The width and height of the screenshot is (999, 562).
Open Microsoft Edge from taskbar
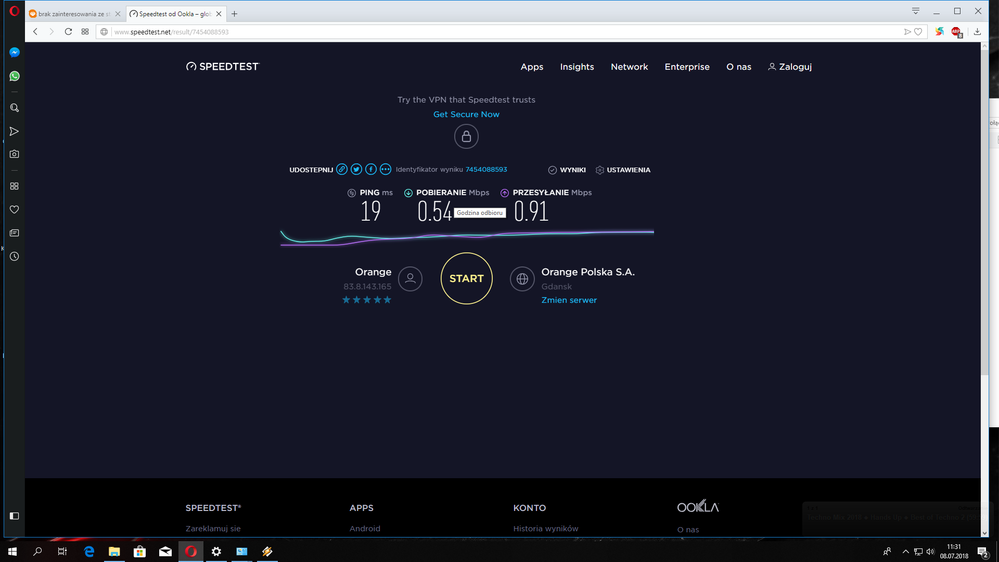pyautogui.click(x=89, y=551)
